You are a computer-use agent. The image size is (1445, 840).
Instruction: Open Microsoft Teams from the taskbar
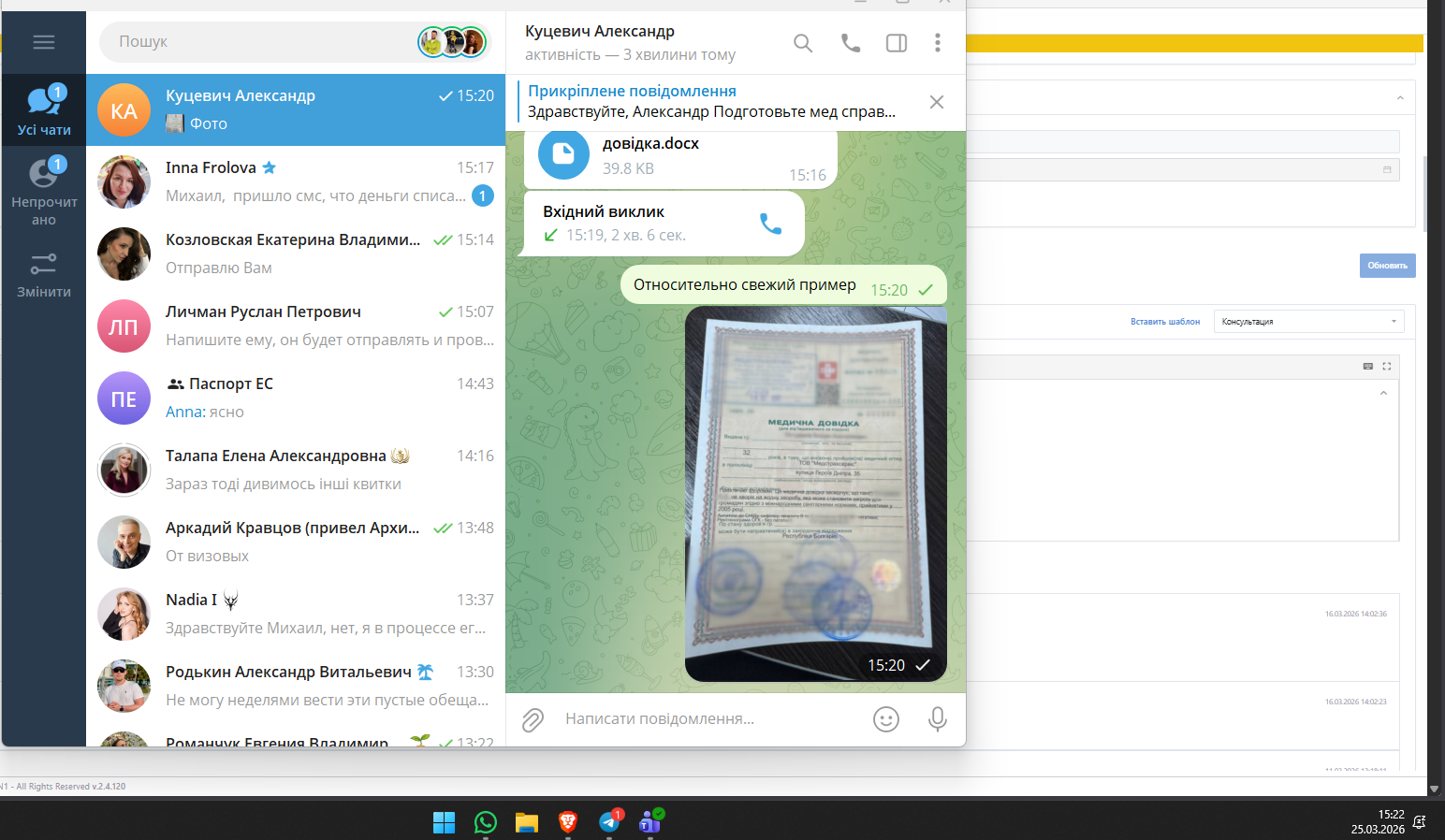[650, 822]
